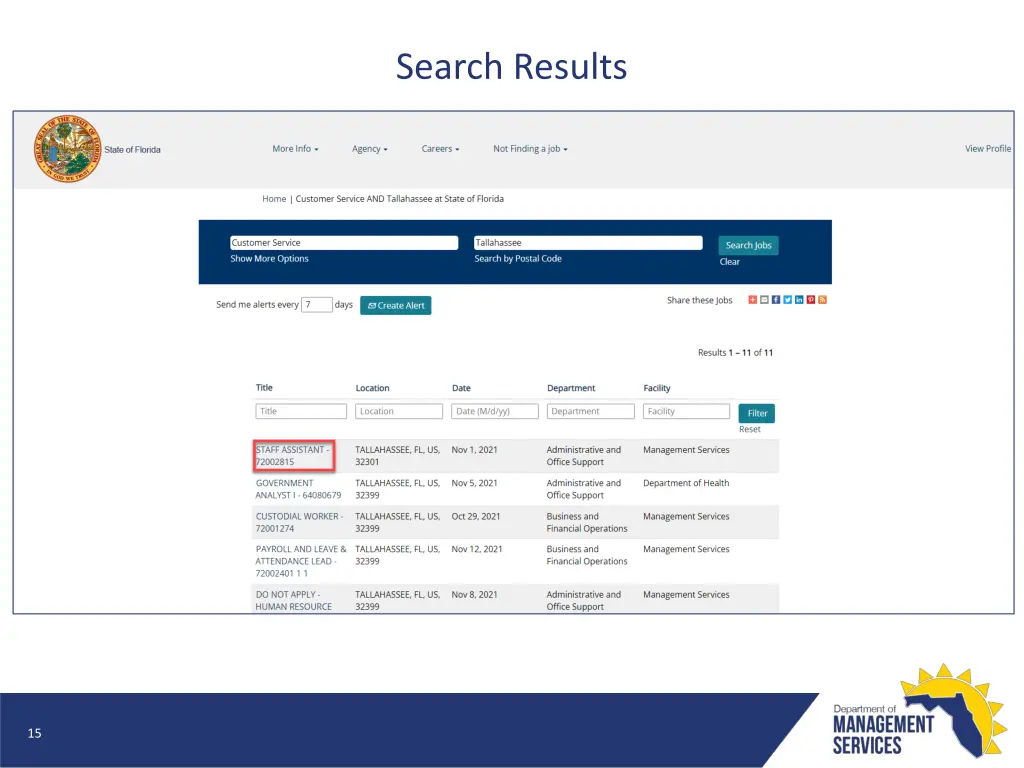The height and width of the screenshot is (768, 1024).
Task: Sort results by the Location column header
Action: click(372, 388)
